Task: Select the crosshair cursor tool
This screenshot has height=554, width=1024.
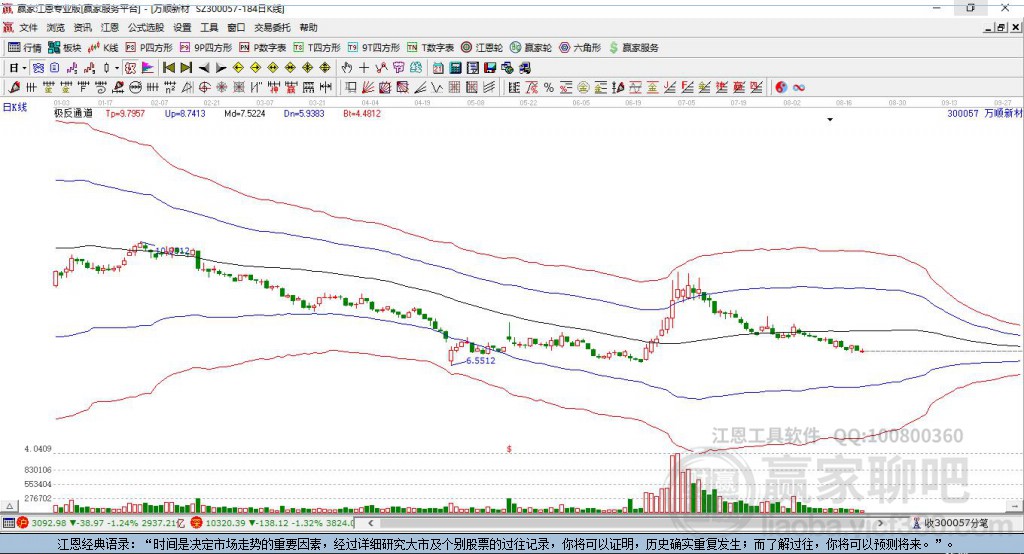Action: point(364,68)
